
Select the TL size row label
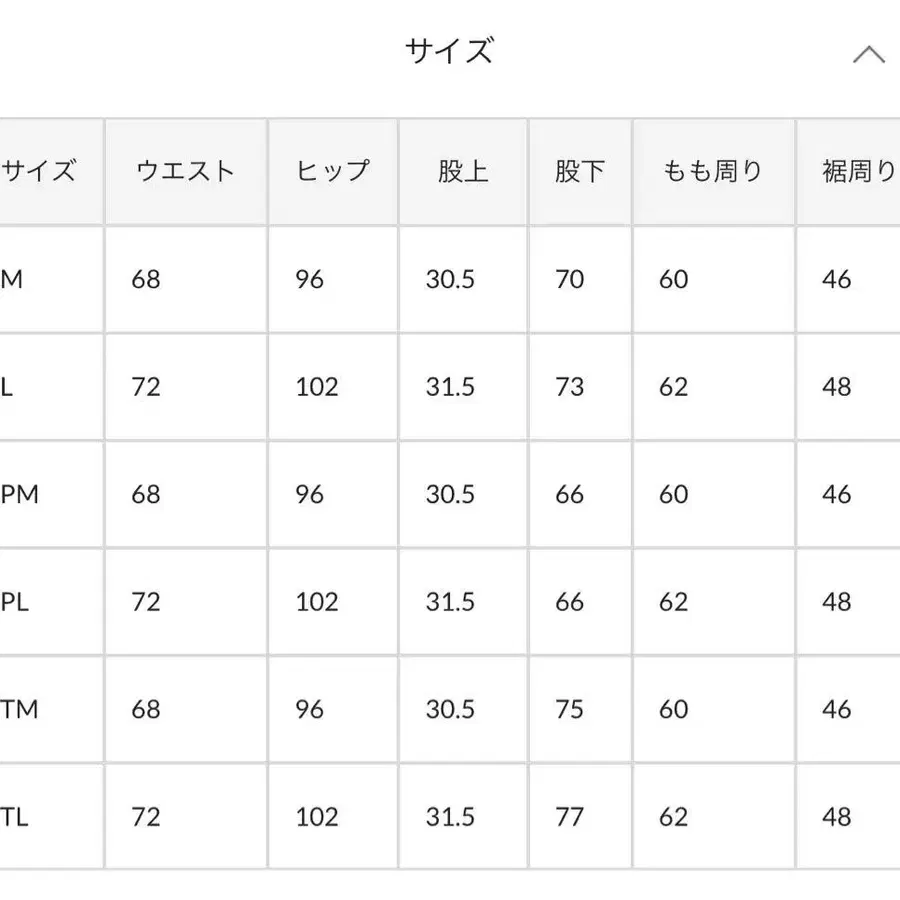(14, 817)
